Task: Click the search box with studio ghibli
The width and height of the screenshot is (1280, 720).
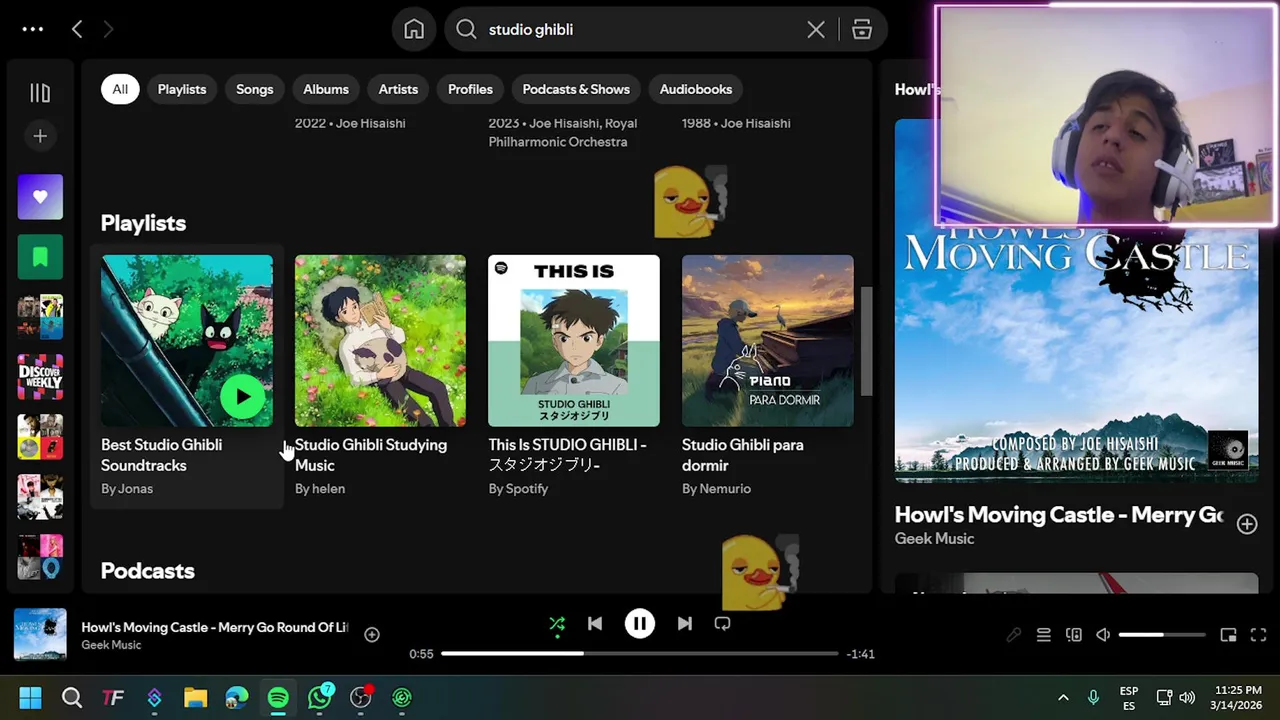Action: (640, 29)
